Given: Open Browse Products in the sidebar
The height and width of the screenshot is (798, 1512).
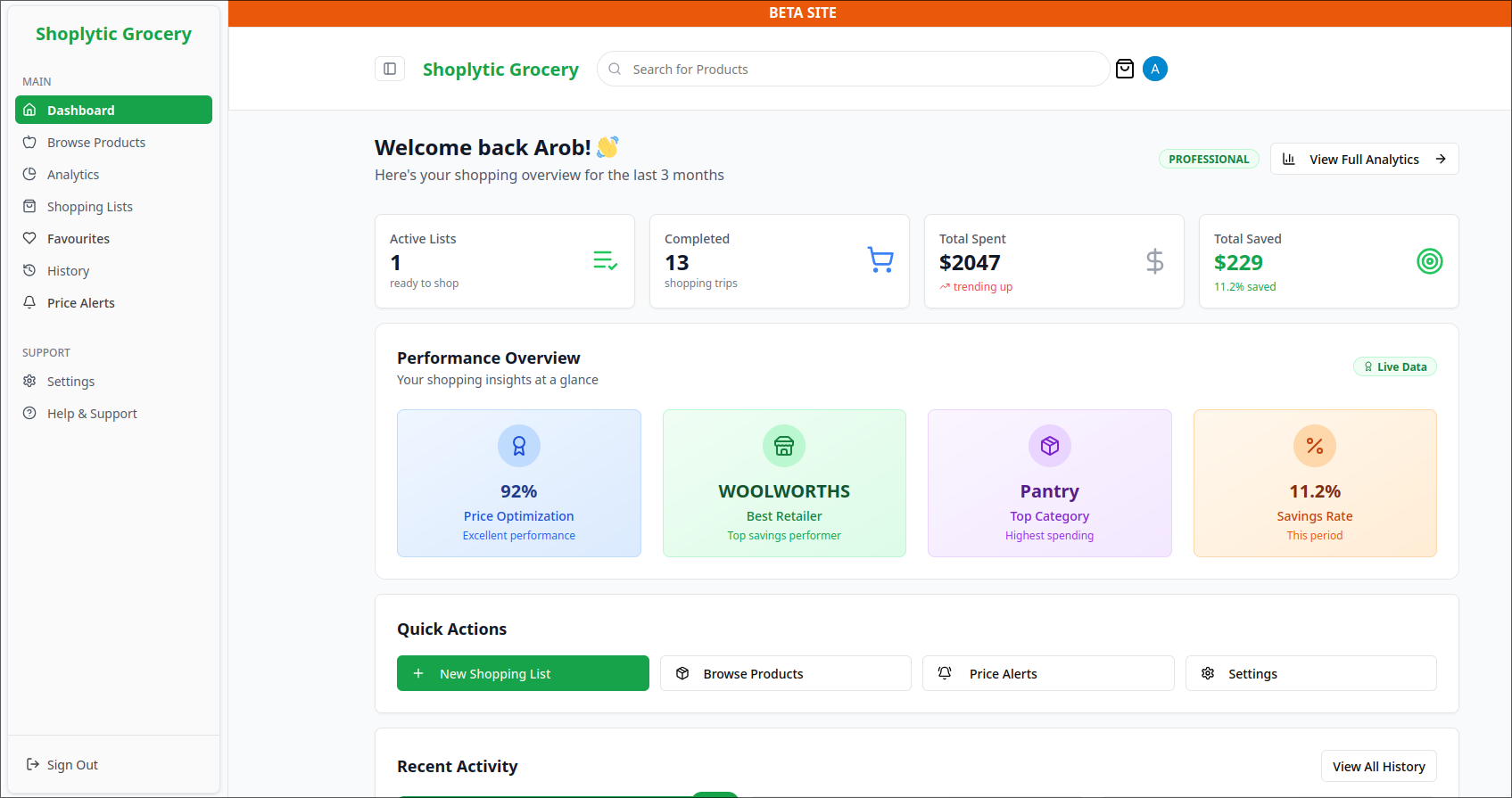Looking at the screenshot, I should (x=96, y=143).
